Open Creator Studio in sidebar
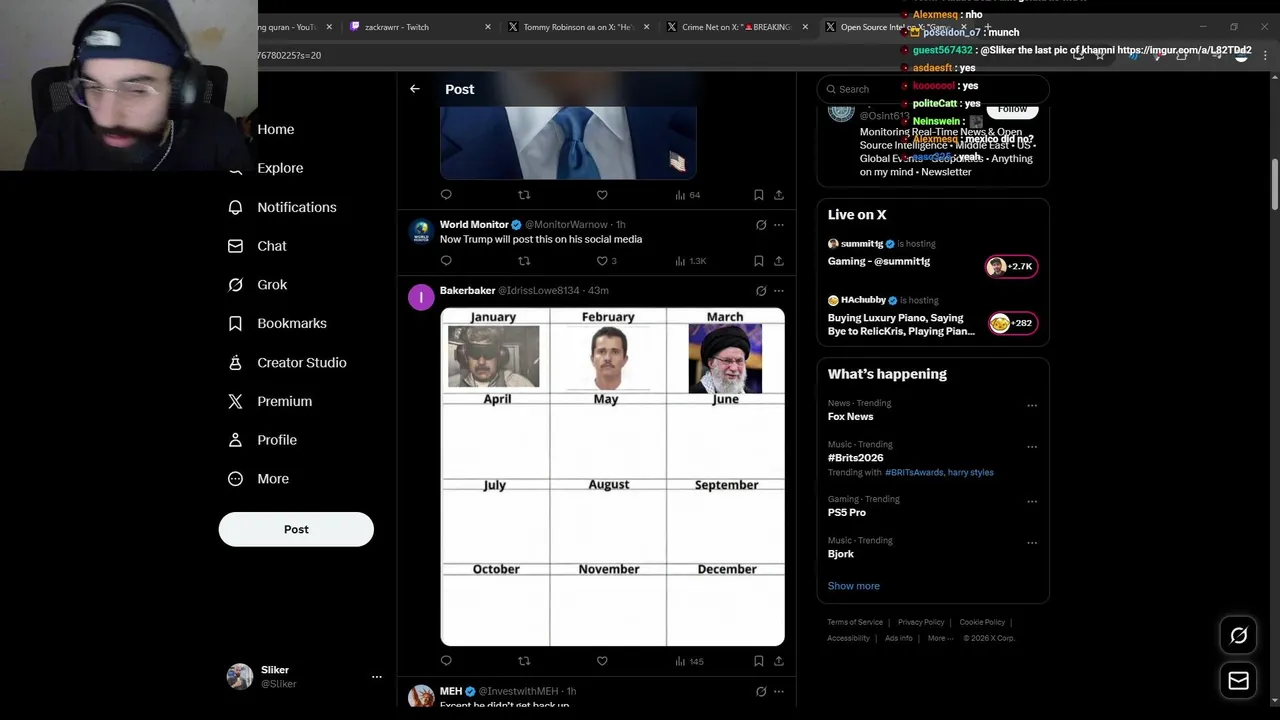This screenshot has width=1280, height=720. (x=287, y=363)
